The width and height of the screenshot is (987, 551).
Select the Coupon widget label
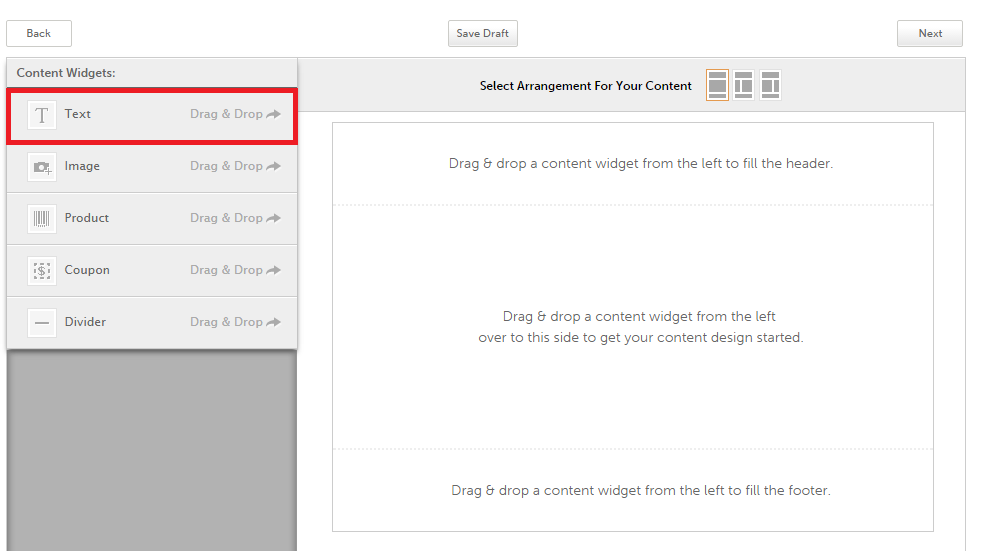(x=87, y=270)
